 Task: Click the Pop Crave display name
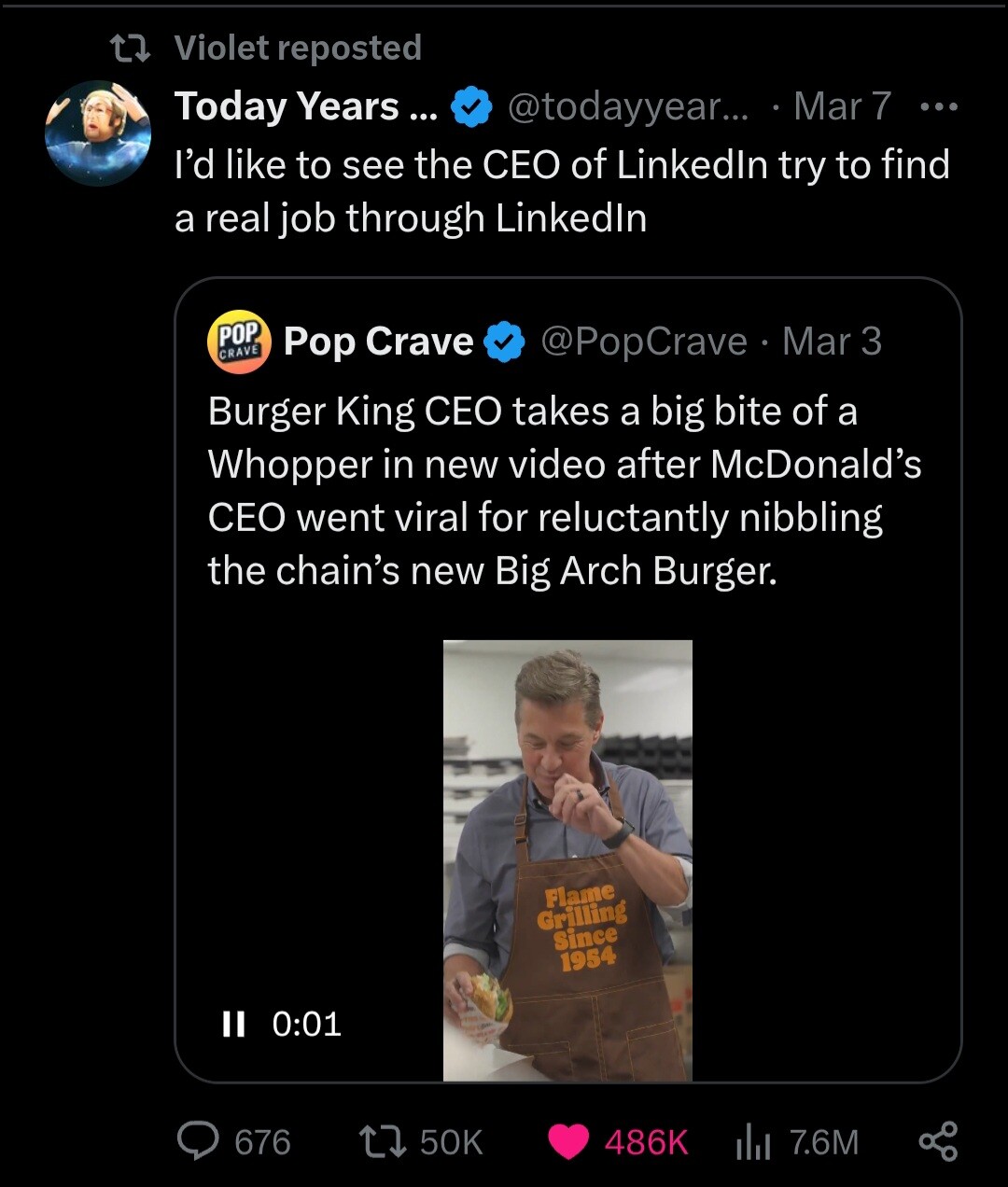pyautogui.click(x=378, y=342)
